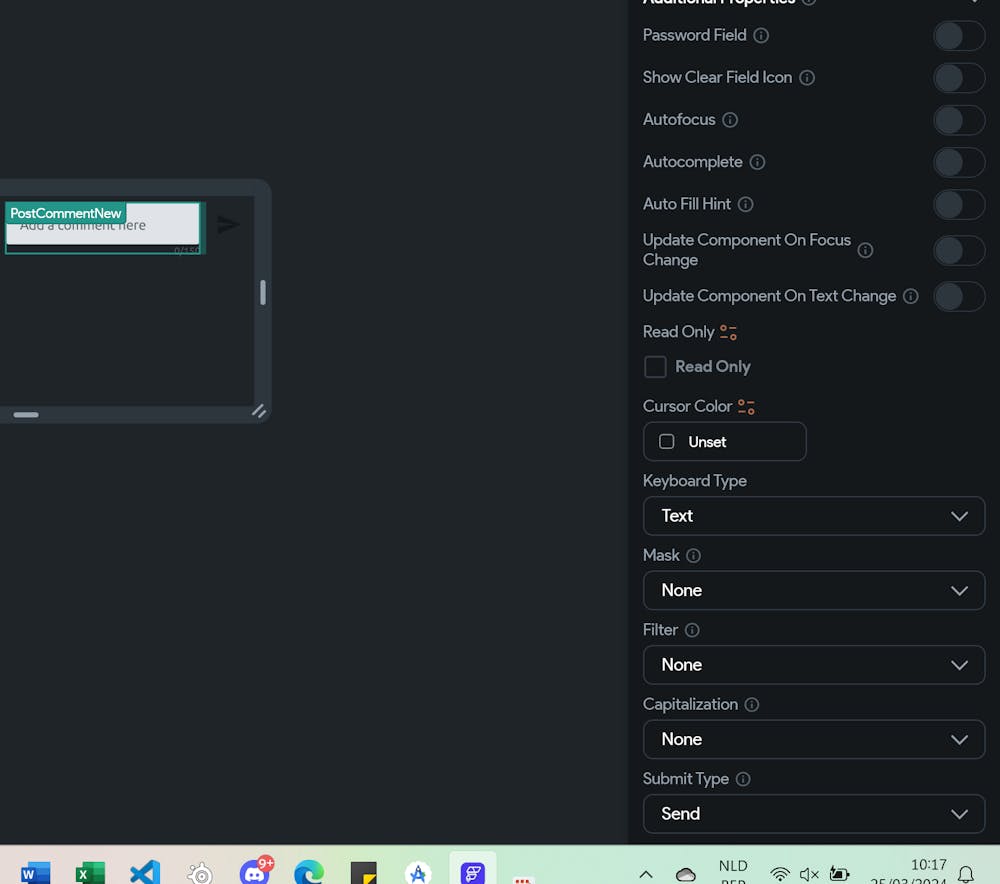Click the FlutterFlow taskbar icon
Image resolution: width=1000 pixels, height=884 pixels.
click(x=473, y=872)
